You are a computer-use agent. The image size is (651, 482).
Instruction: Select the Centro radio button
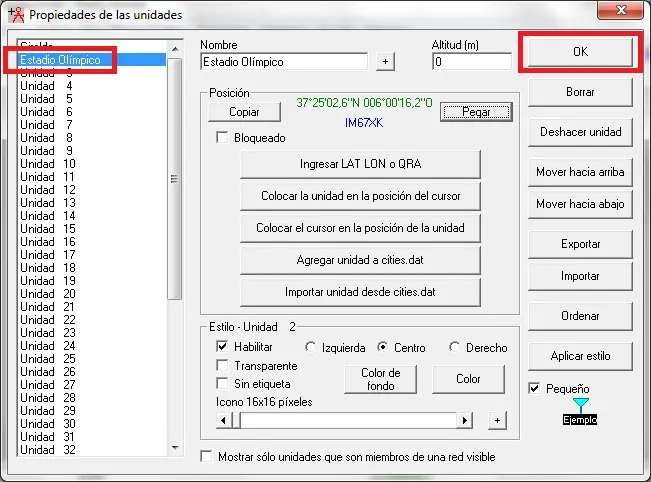tap(382, 347)
